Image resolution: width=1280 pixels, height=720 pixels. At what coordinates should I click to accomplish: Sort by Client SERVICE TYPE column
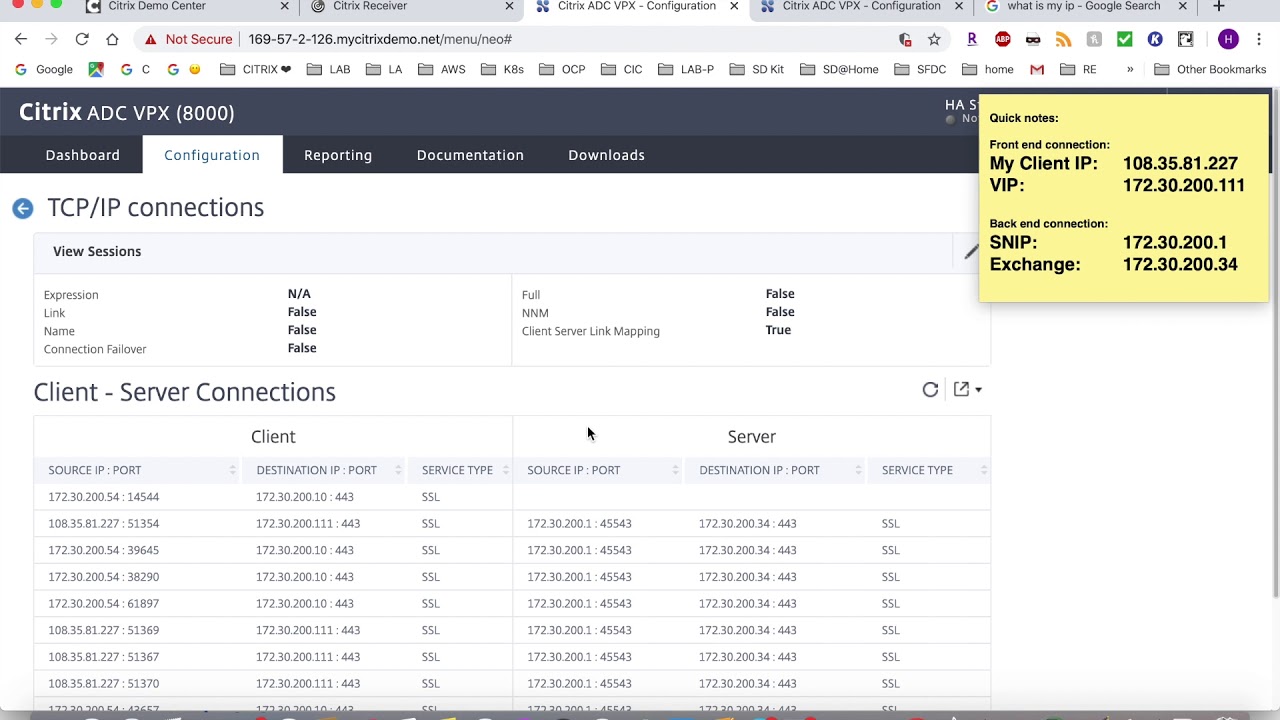(x=458, y=470)
